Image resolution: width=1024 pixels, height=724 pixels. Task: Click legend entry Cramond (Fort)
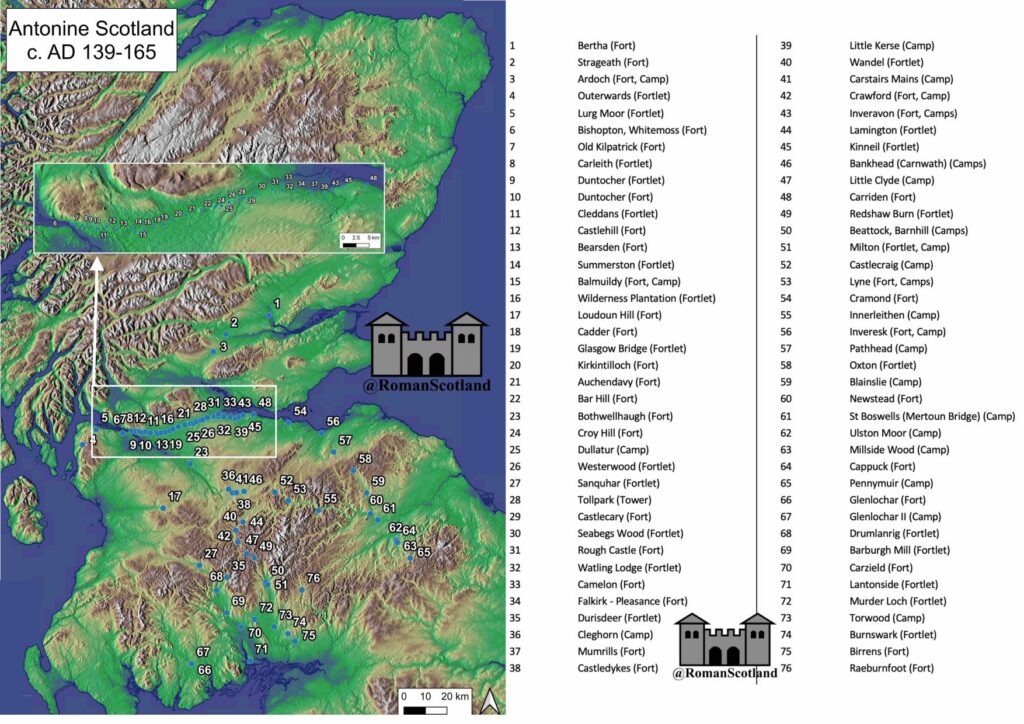click(x=884, y=298)
